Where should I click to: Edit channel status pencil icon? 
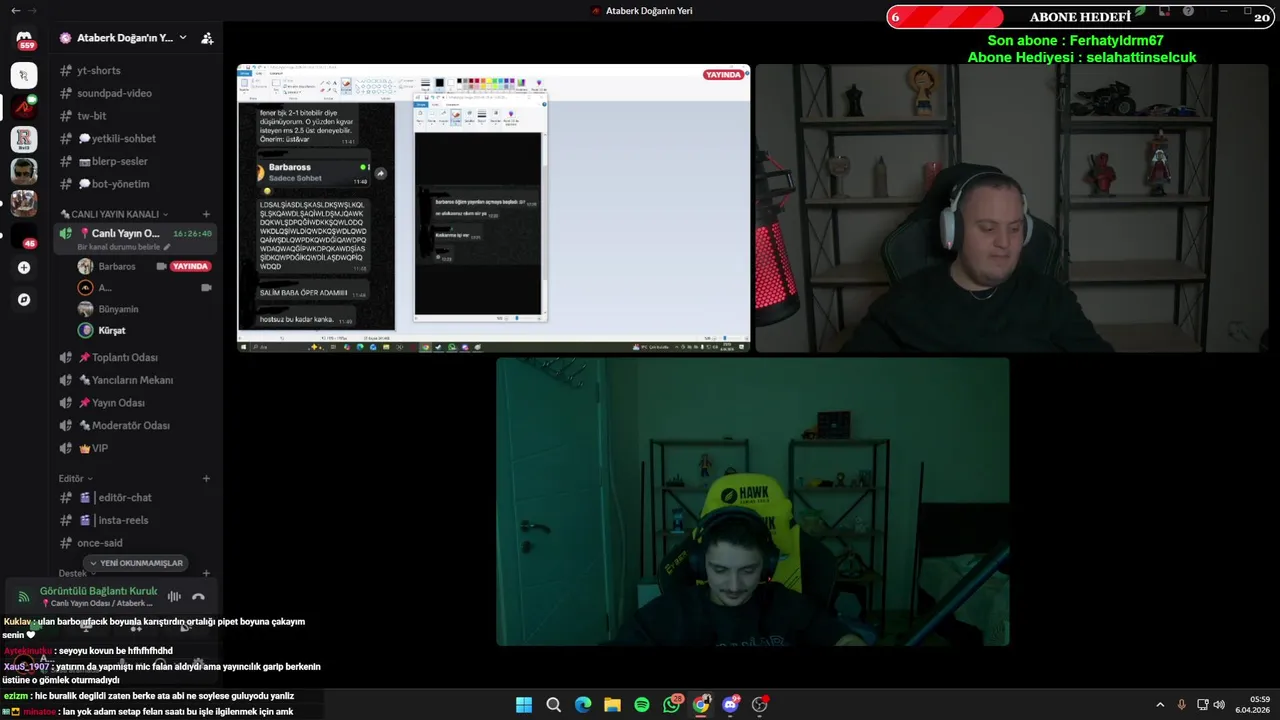tap(167, 247)
